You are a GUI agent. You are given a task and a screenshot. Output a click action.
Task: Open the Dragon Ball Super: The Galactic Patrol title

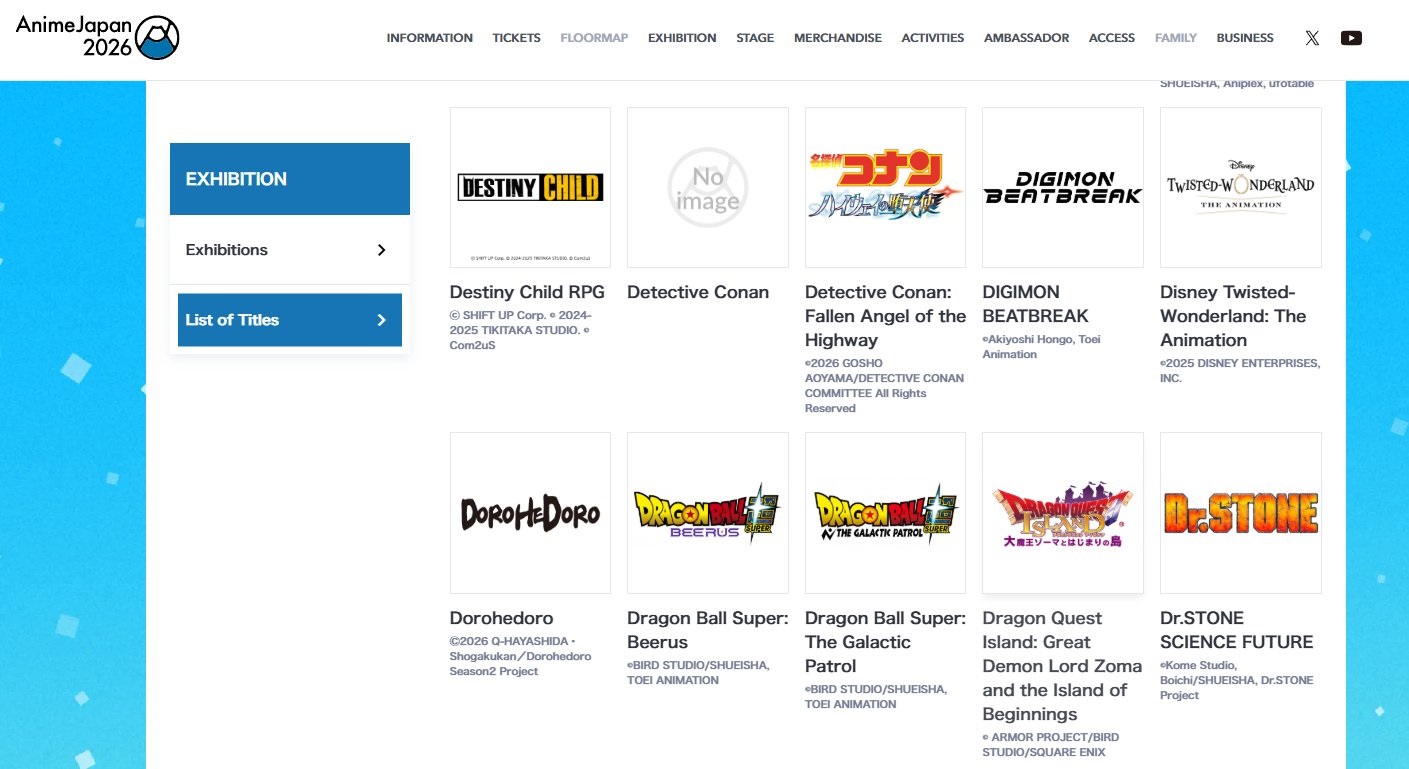coord(884,642)
